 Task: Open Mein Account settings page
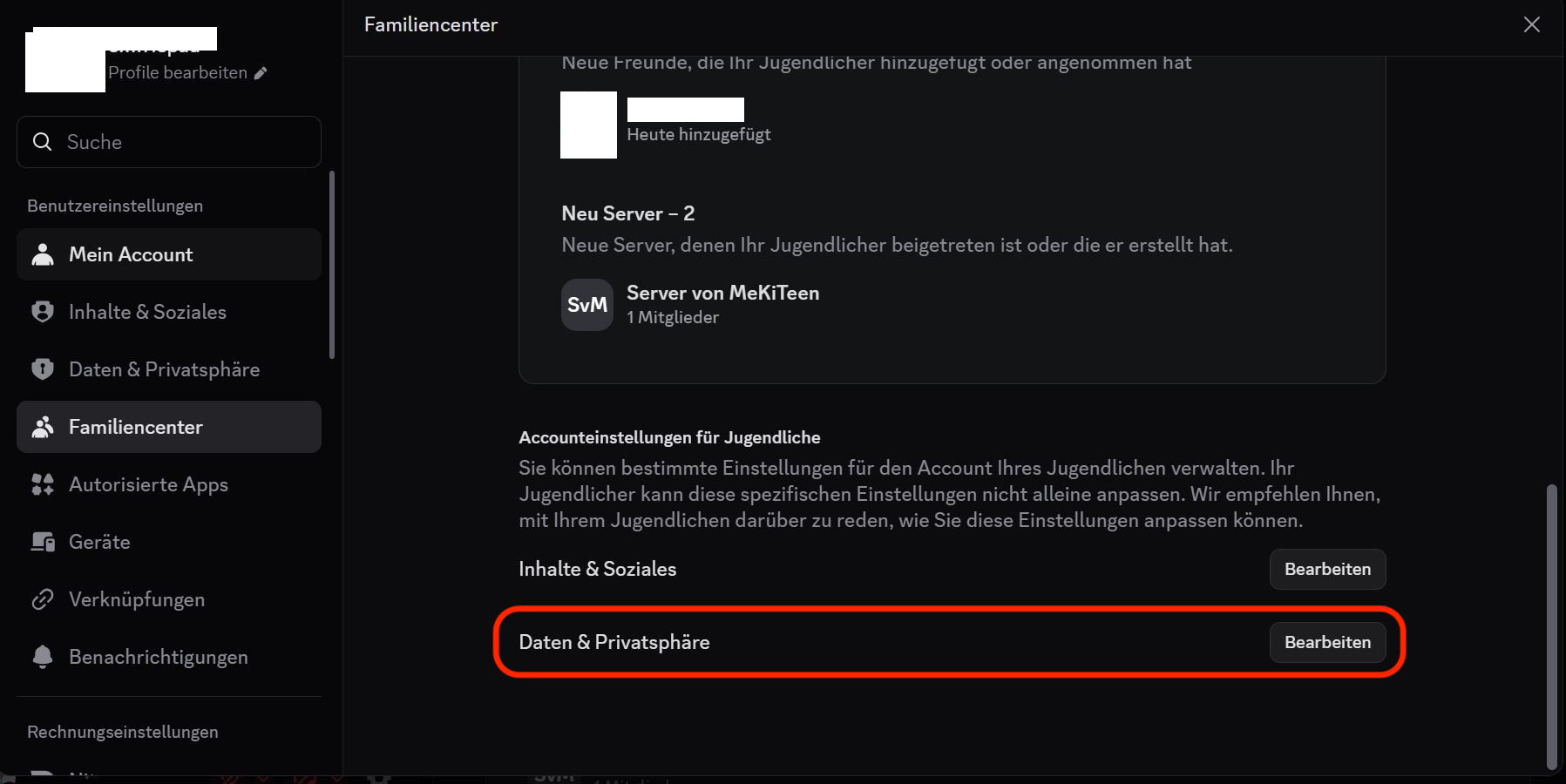[131, 254]
